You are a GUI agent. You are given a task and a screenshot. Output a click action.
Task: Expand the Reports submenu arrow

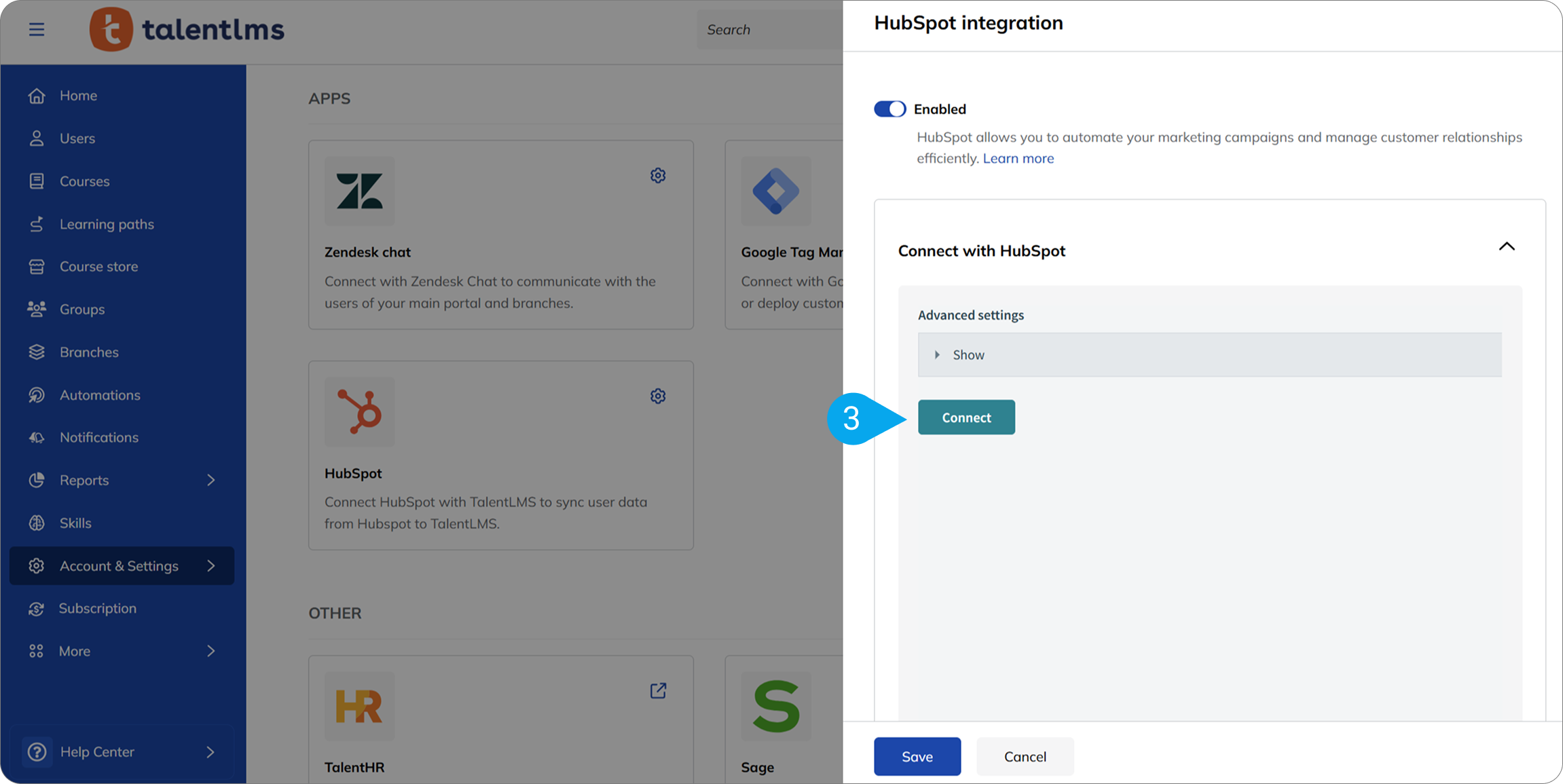[211, 481]
